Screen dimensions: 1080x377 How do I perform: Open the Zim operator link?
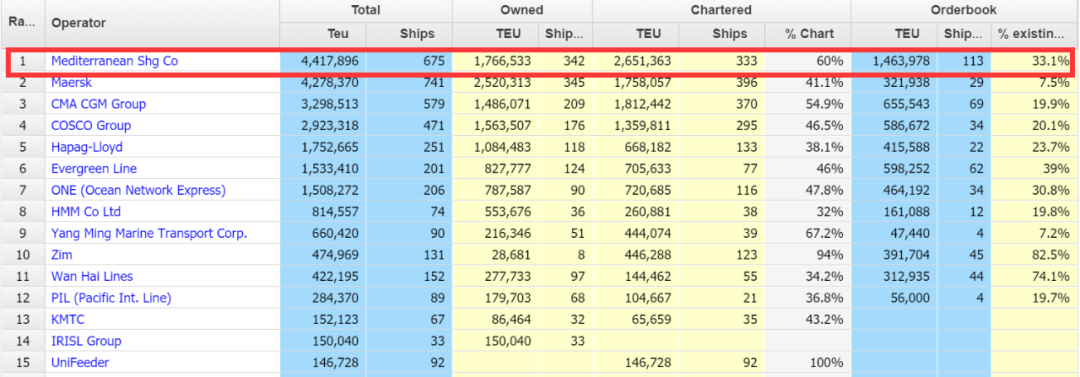(x=62, y=254)
